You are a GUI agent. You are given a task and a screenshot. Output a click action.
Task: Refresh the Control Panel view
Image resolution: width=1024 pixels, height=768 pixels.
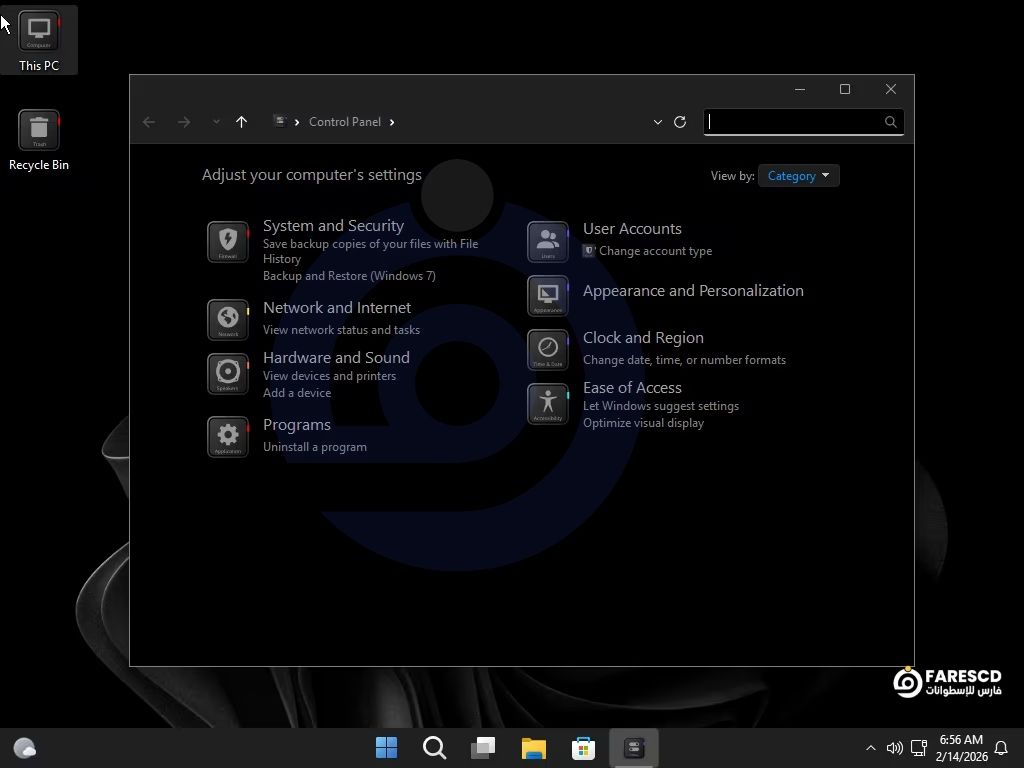pyautogui.click(x=680, y=122)
